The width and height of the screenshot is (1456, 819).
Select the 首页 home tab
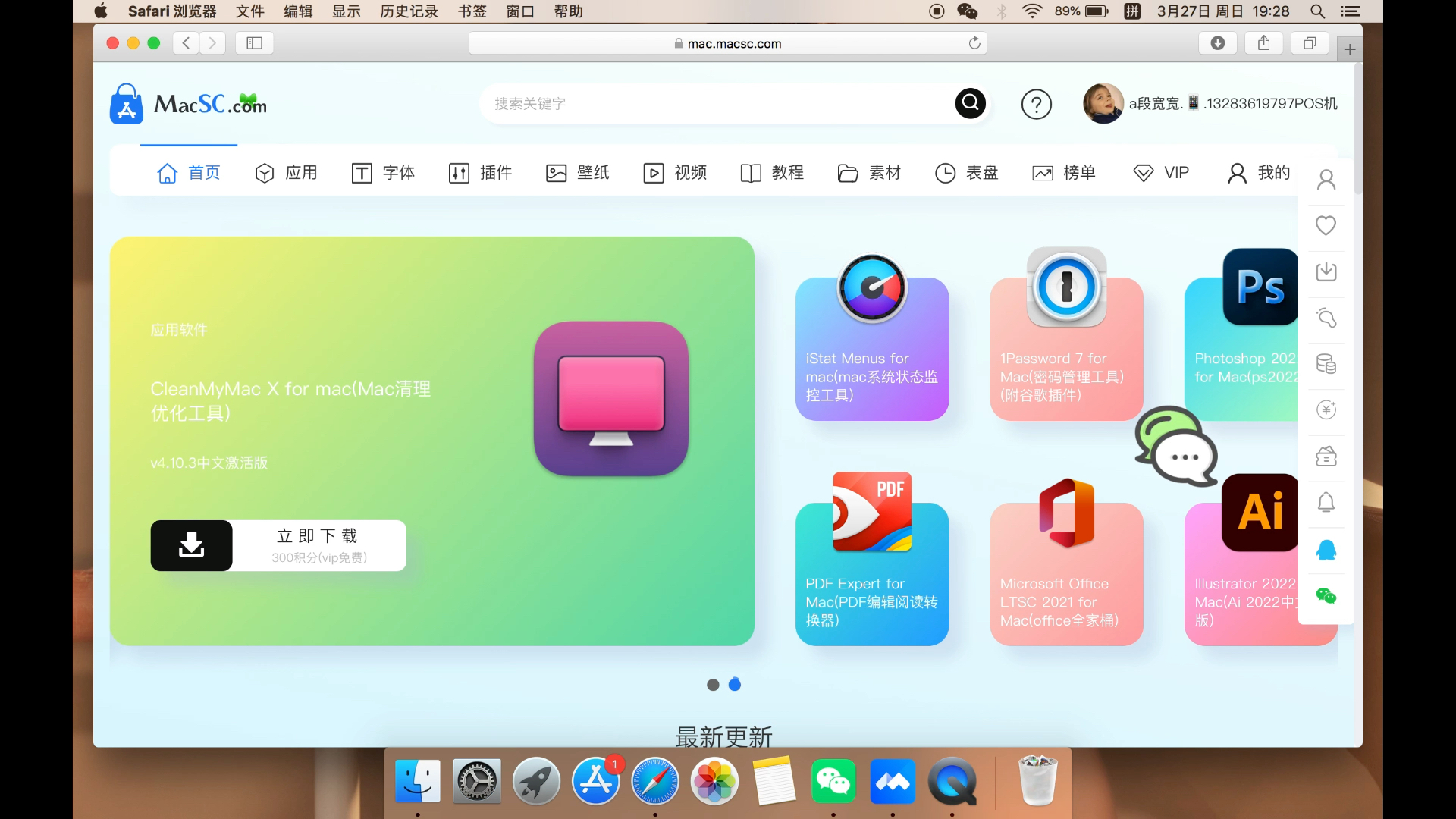[188, 173]
